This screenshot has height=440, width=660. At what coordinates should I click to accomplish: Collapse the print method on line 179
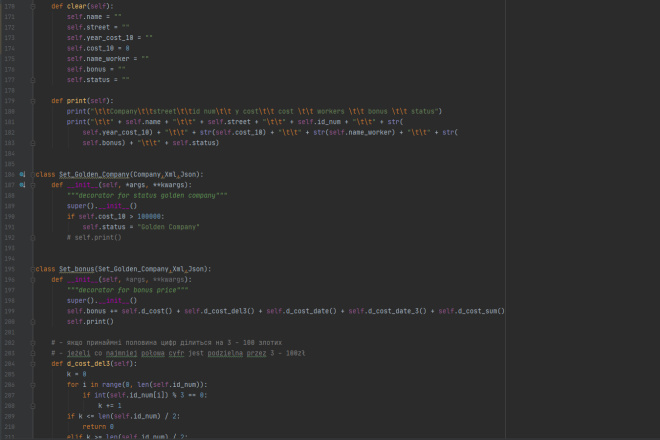click(33, 101)
